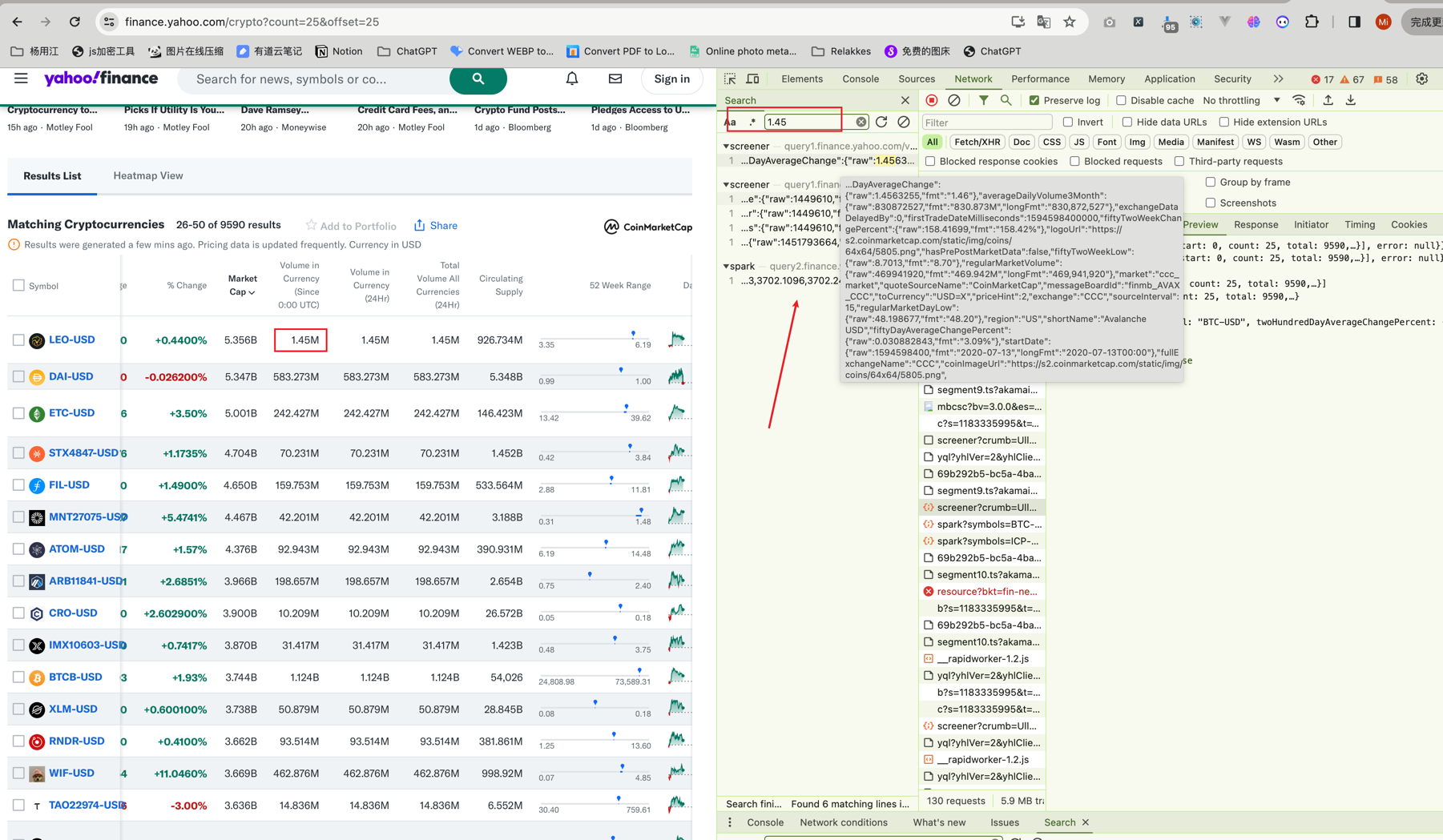
Task: Click the browser back arrow
Action: (17, 22)
